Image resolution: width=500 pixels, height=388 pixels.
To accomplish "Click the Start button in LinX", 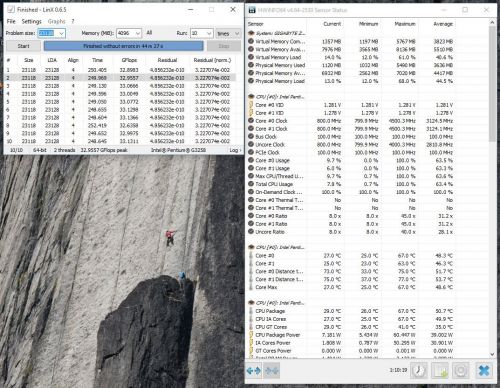I will point(23,46).
